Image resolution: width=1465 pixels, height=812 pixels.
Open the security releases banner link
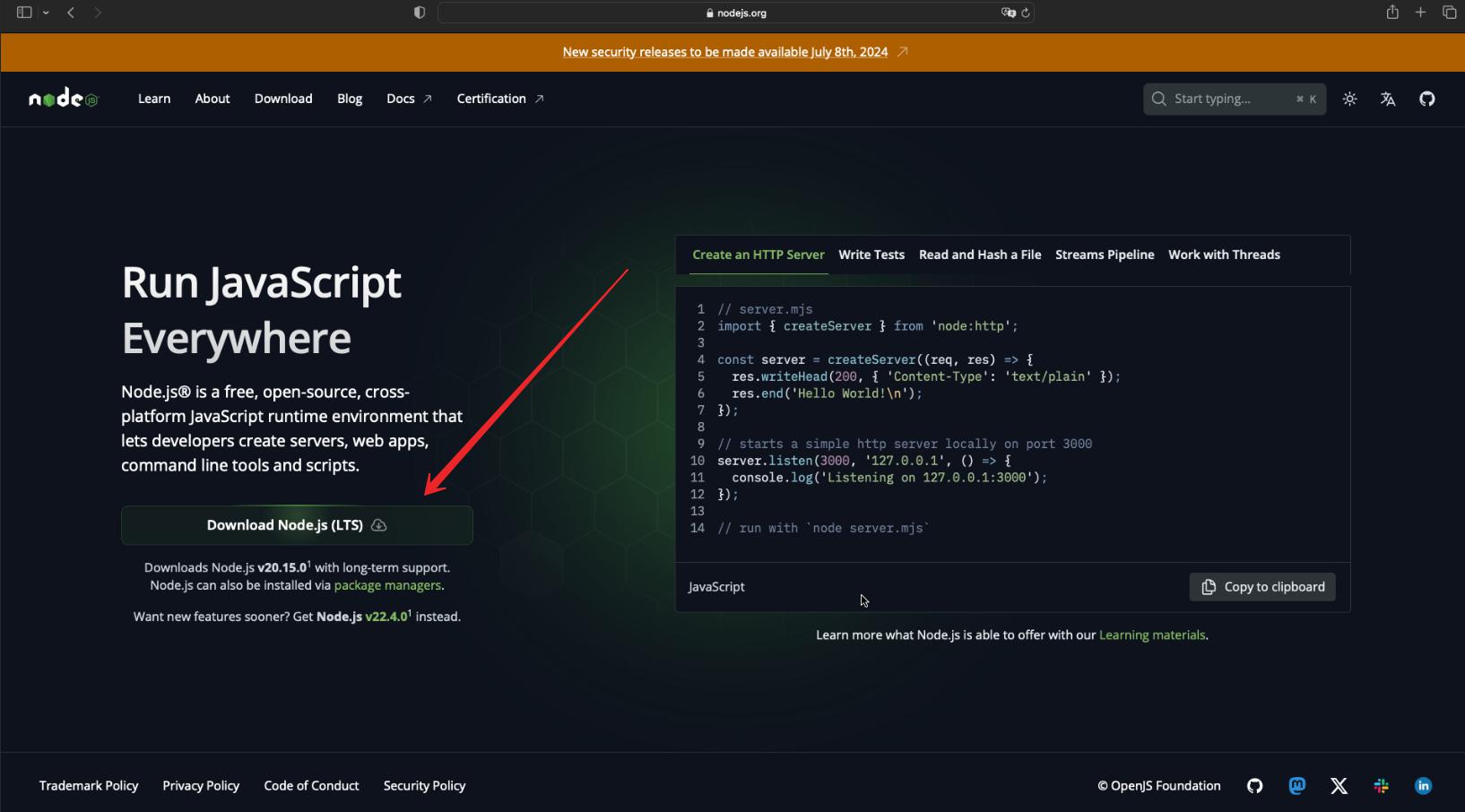(725, 52)
